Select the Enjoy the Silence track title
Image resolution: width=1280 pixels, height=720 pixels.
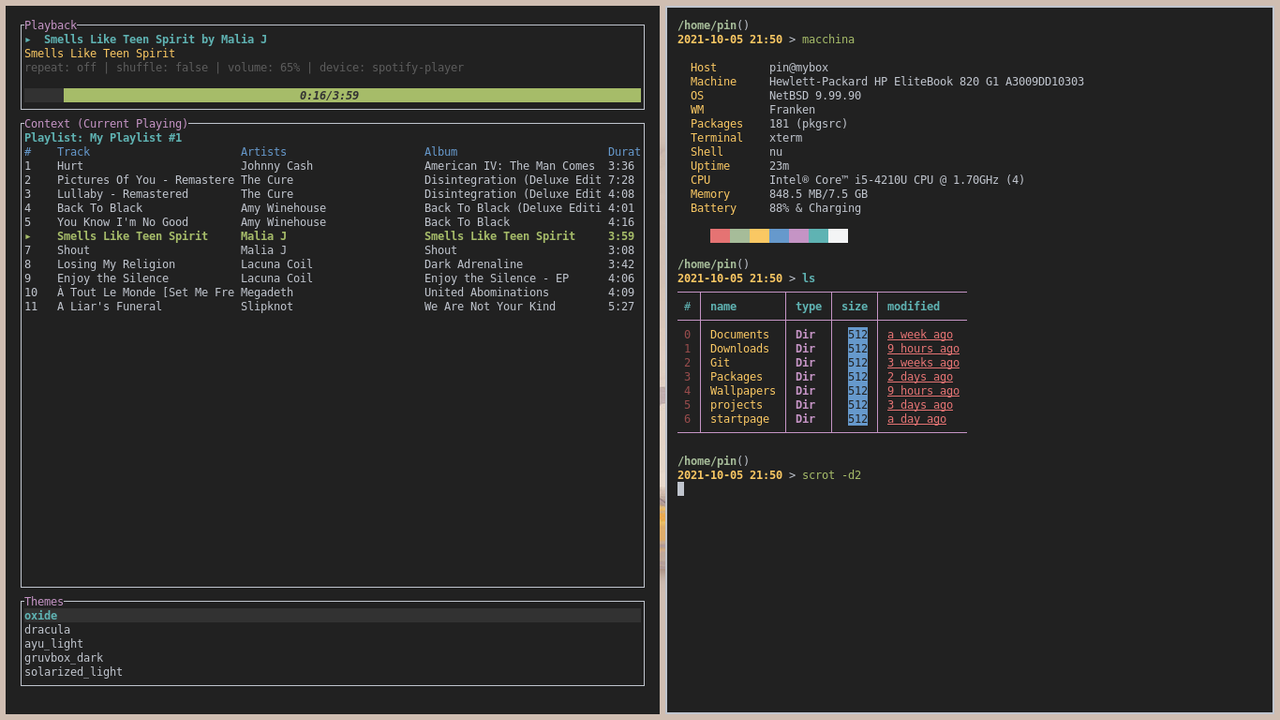(113, 278)
